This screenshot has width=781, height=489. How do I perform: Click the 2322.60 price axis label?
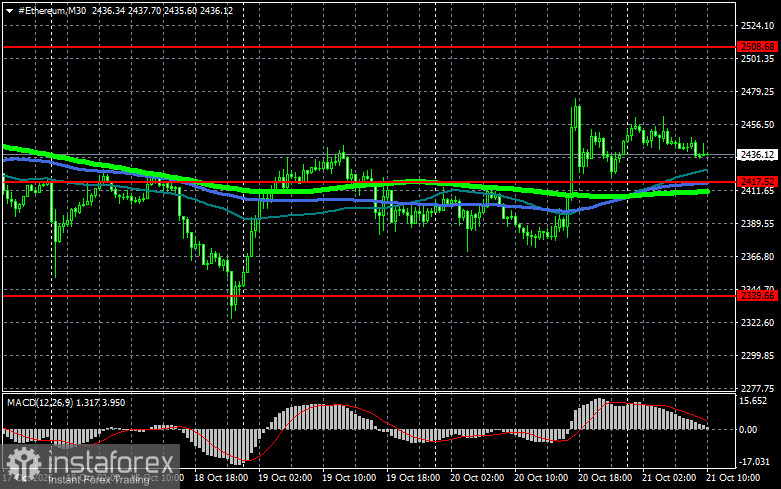pos(758,323)
